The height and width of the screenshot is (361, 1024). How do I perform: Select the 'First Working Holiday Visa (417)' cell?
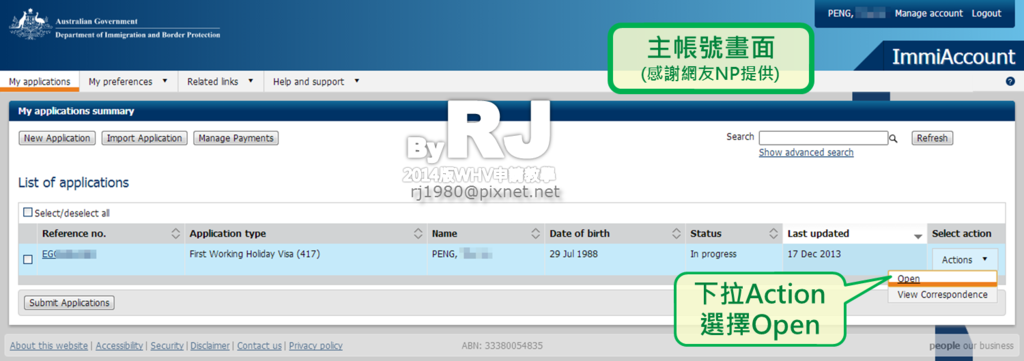coord(306,260)
